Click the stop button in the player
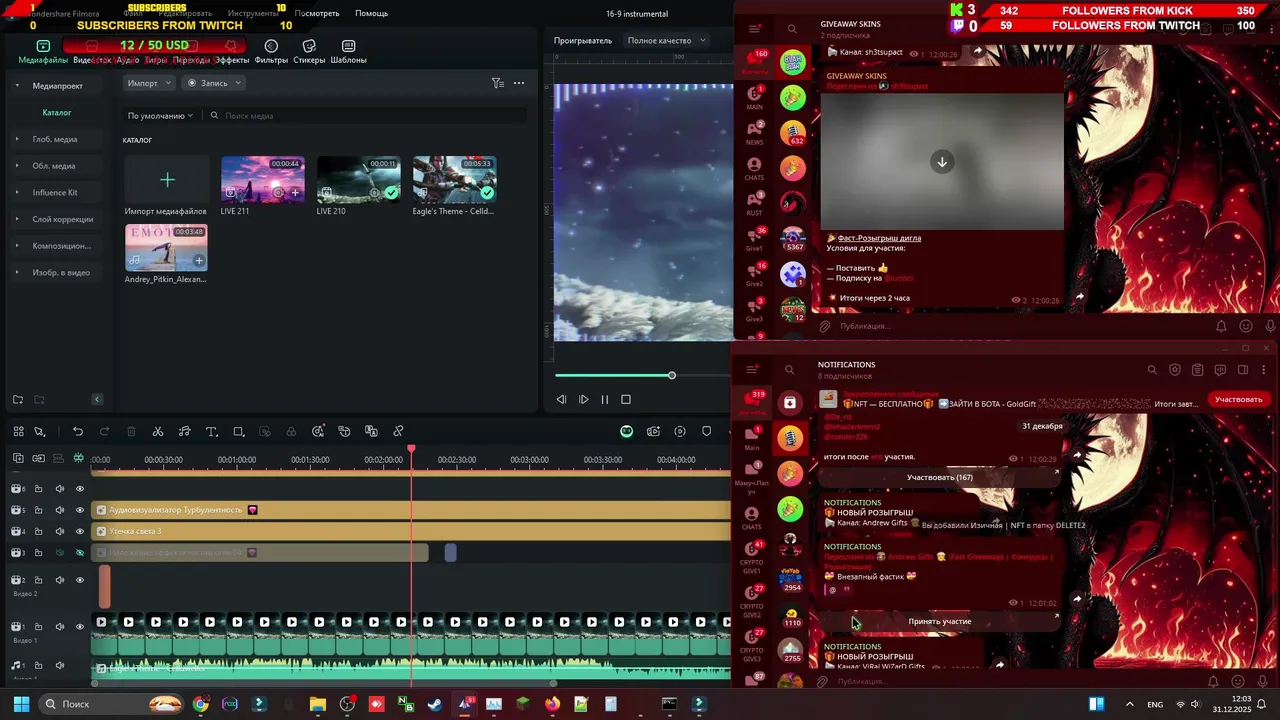The image size is (1280, 720). tap(626, 399)
